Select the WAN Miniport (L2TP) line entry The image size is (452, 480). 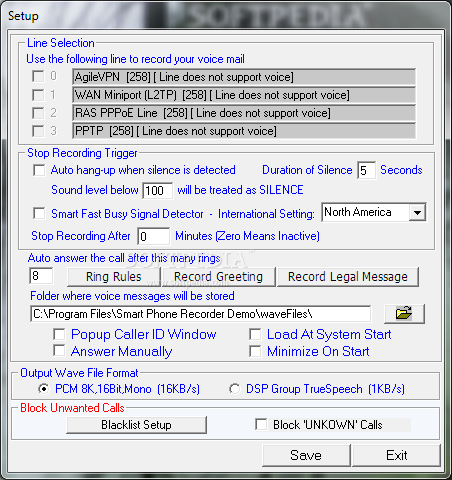coord(244,95)
